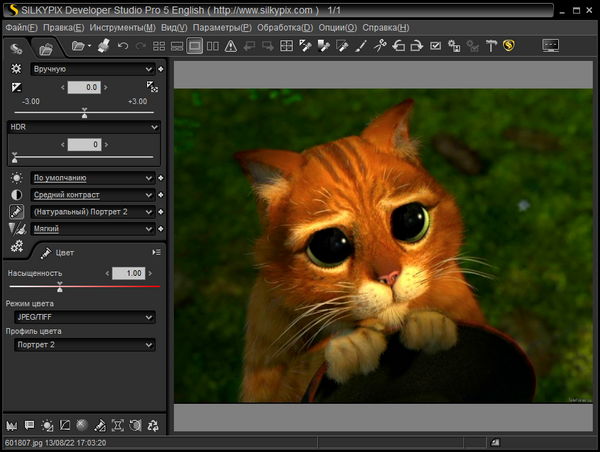This screenshot has height=452, width=600.
Task: Open the Вручную exposure dropdown
Action: [89, 69]
